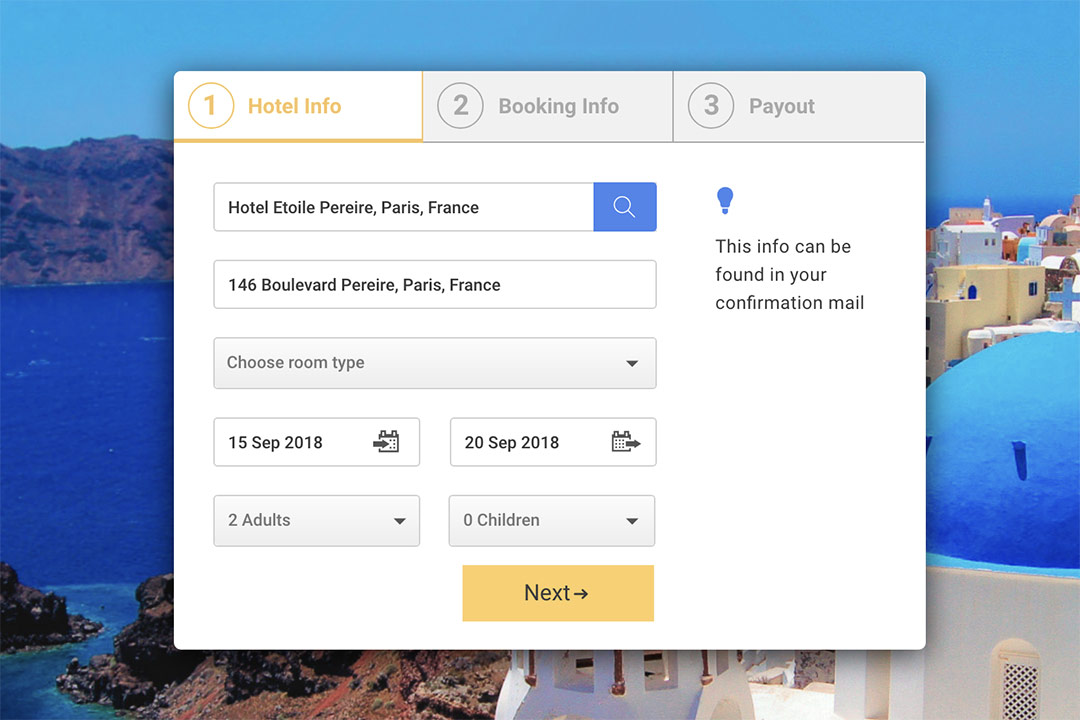The width and height of the screenshot is (1080, 720).
Task: Switch to the Payout tab
Action: [781, 106]
